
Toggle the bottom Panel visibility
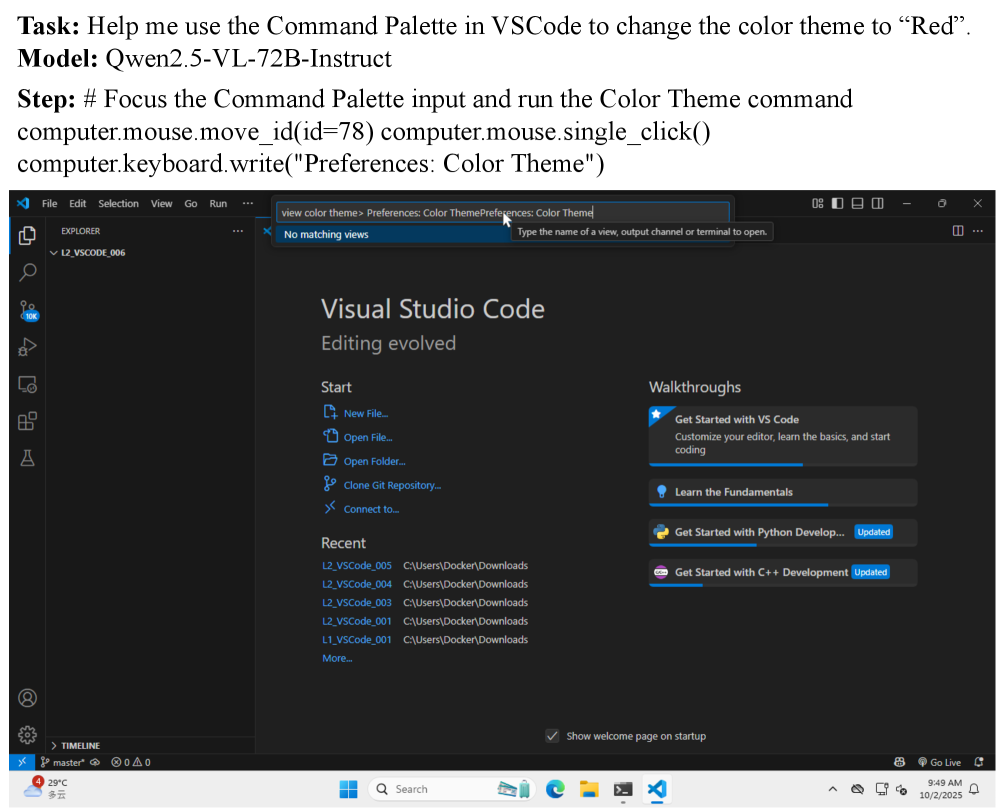point(857,203)
